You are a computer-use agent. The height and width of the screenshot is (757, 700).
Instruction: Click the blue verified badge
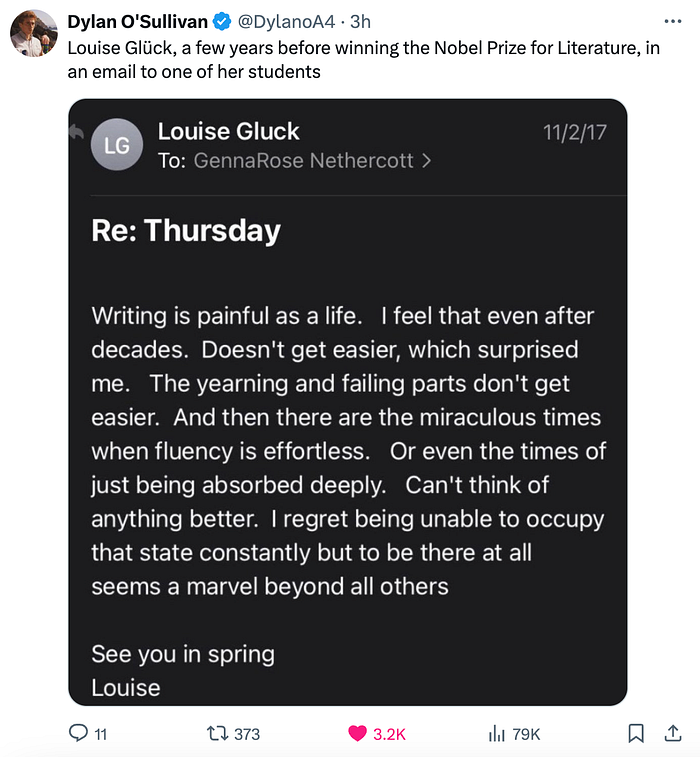pyautogui.click(x=222, y=22)
